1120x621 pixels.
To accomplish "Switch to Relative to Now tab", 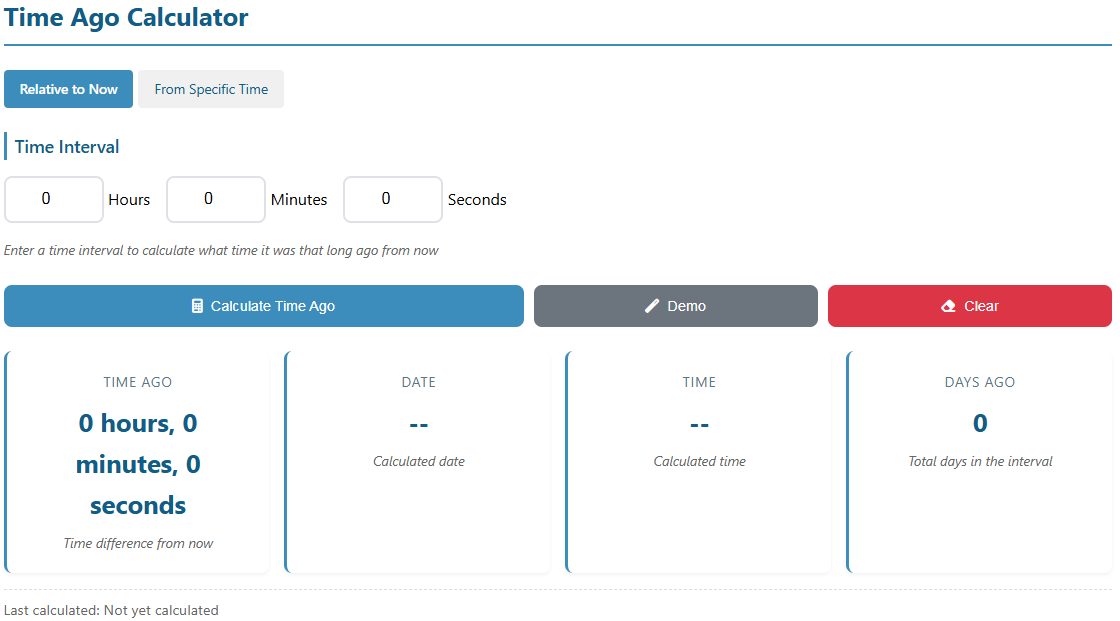I will (69, 89).
